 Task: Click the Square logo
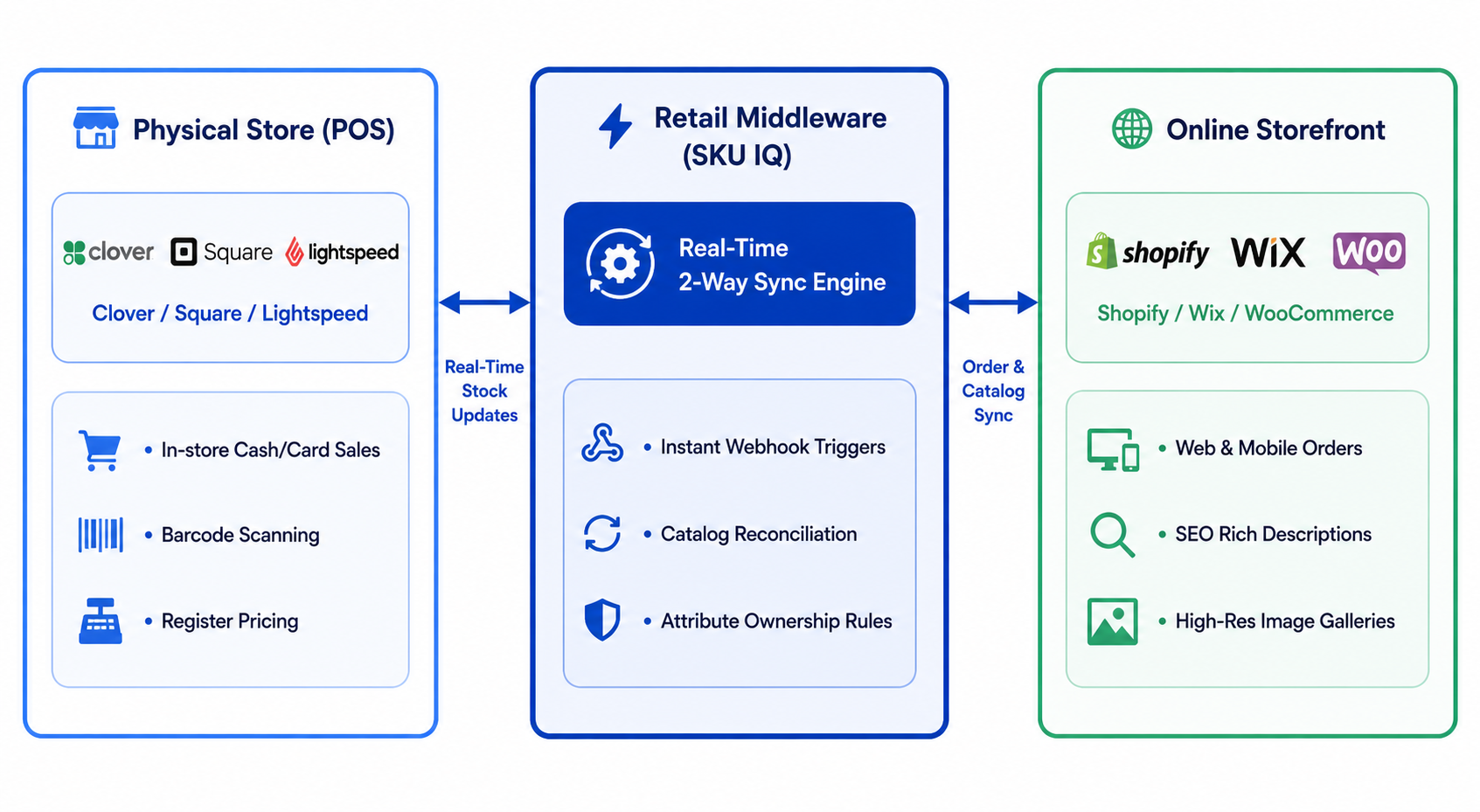[221, 253]
